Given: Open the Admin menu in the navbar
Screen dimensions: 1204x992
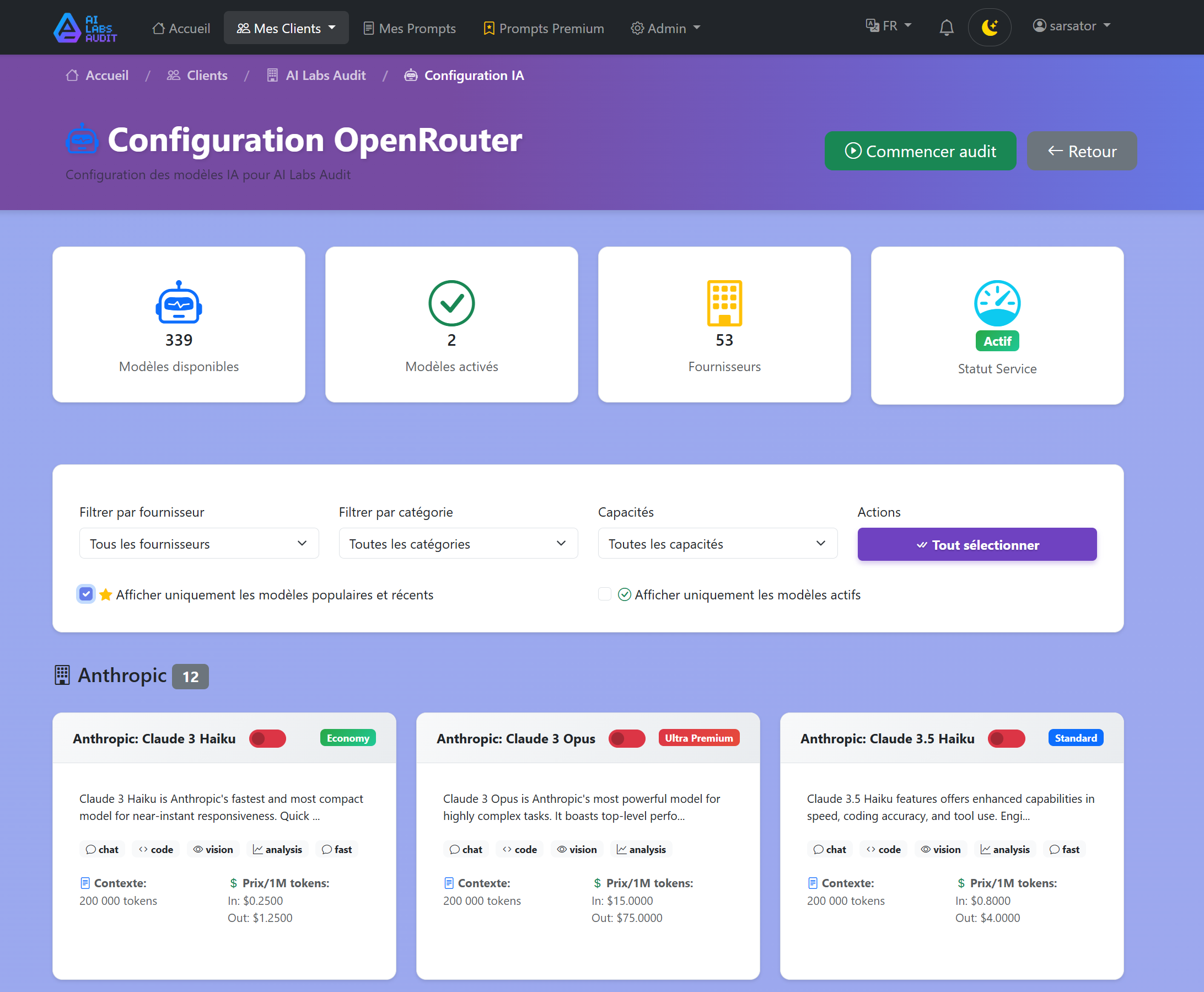Looking at the screenshot, I should (665, 28).
